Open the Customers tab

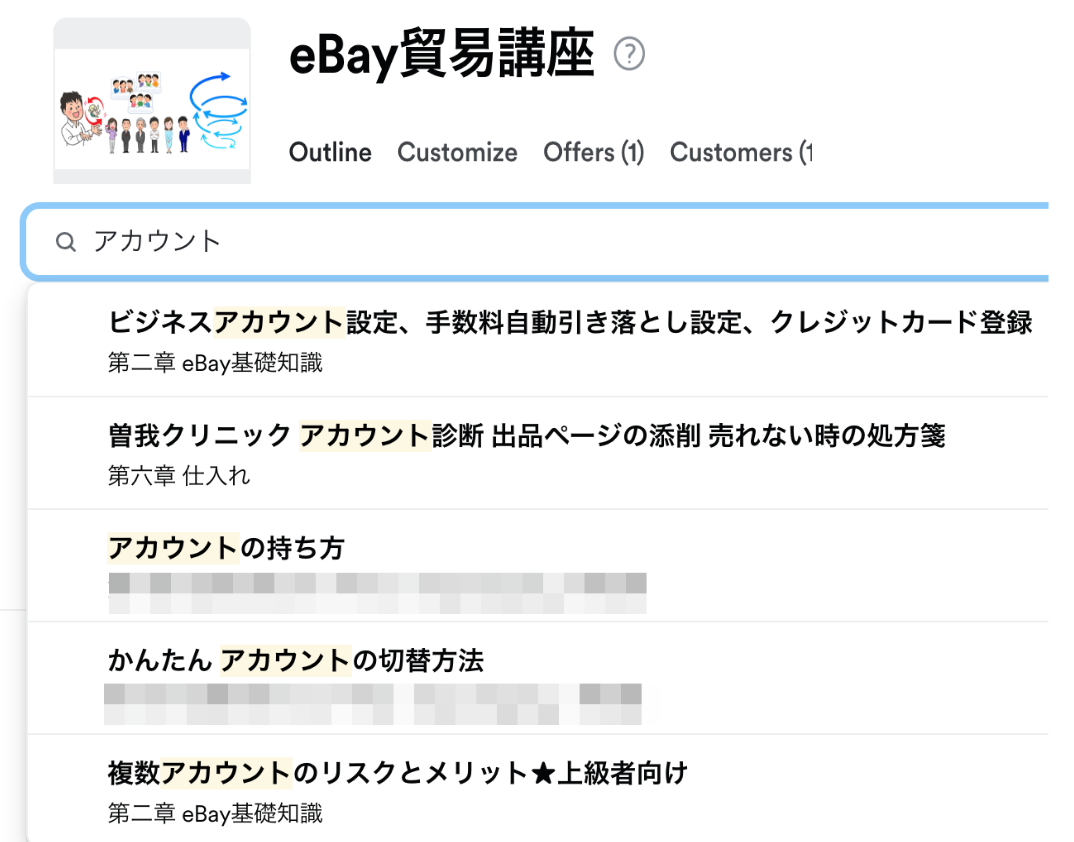[x=741, y=152]
